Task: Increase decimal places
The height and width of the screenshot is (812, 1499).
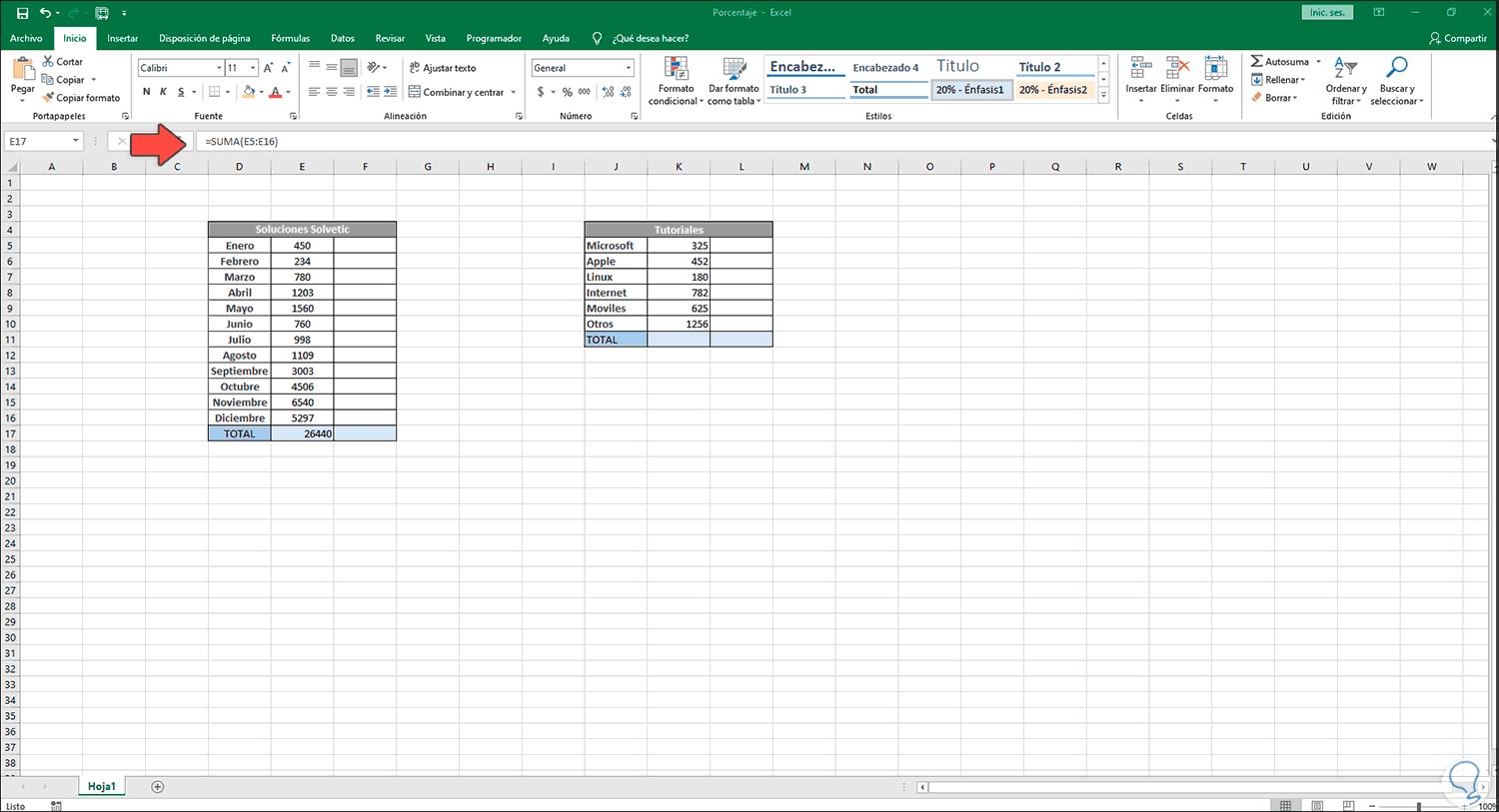Action: (608, 92)
